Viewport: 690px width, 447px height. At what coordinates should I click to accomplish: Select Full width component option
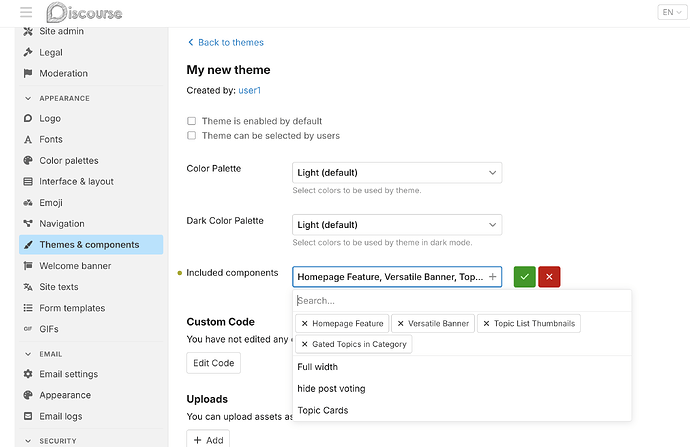(462, 367)
